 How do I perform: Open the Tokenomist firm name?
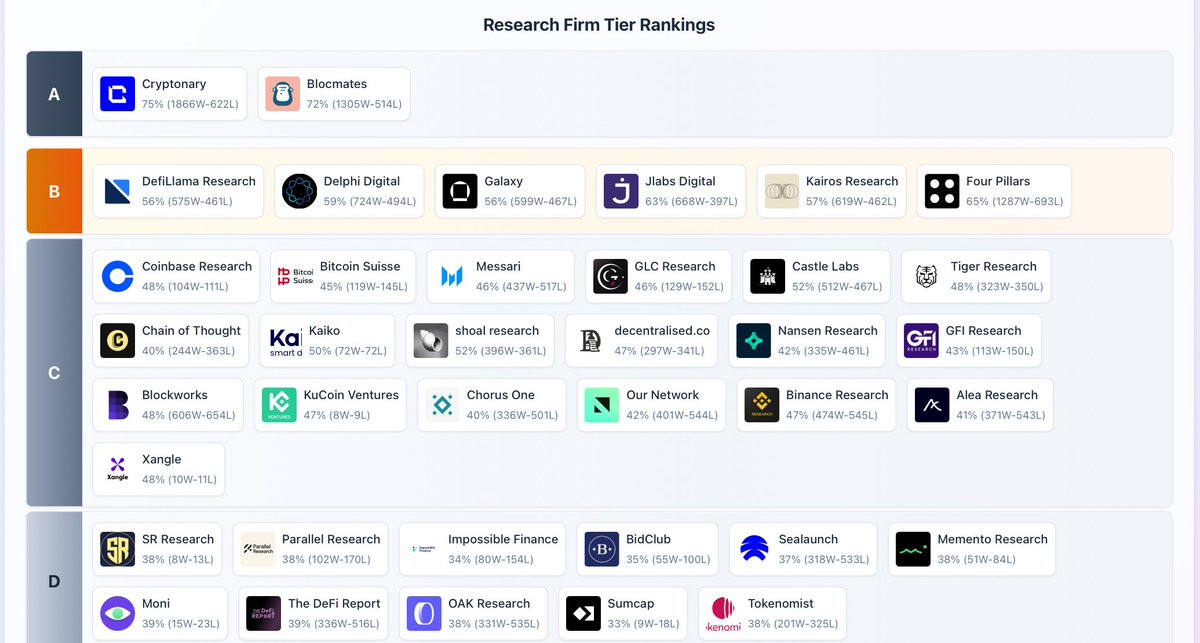point(781,603)
